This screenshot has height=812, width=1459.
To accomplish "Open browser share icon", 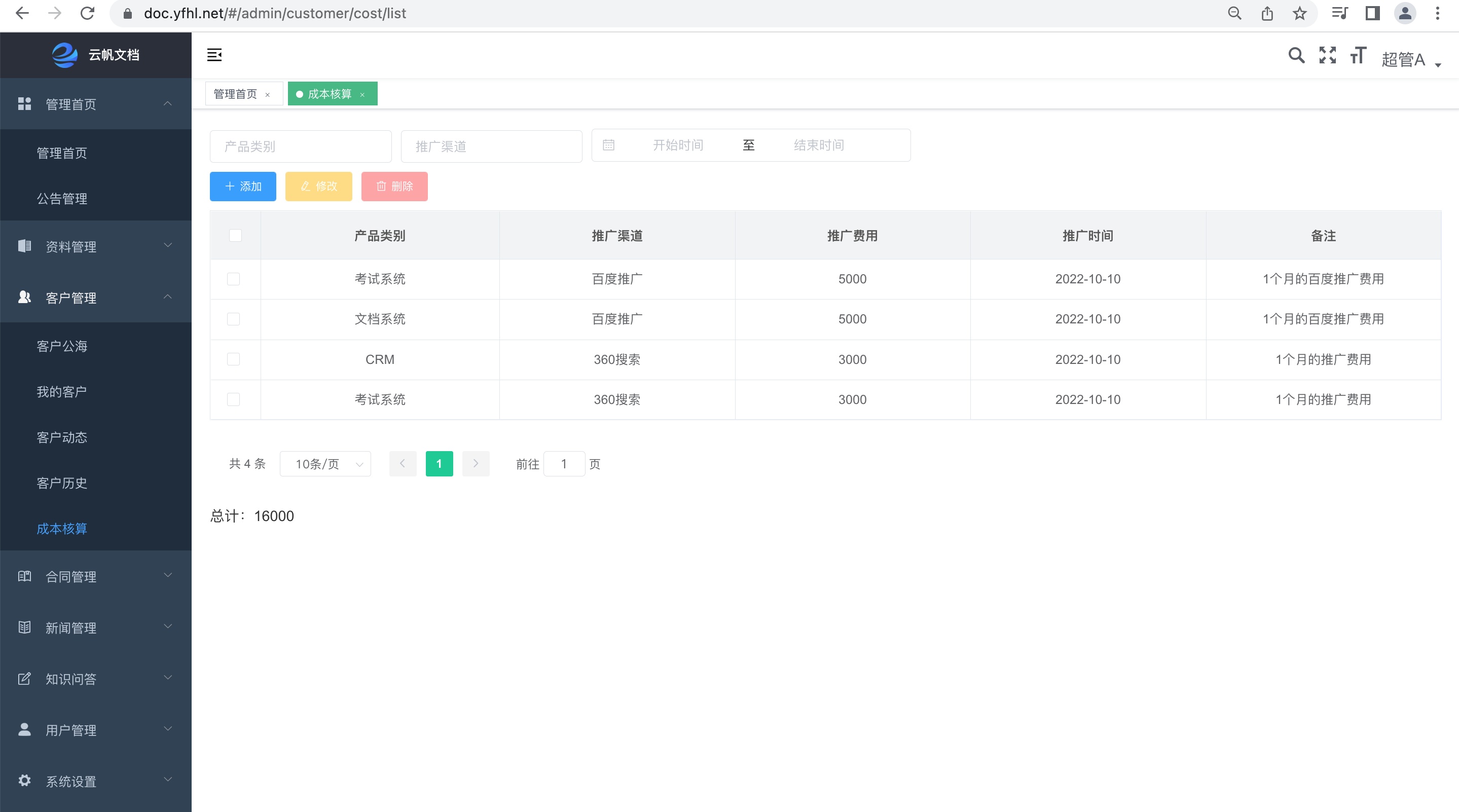I will point(1267,13).
